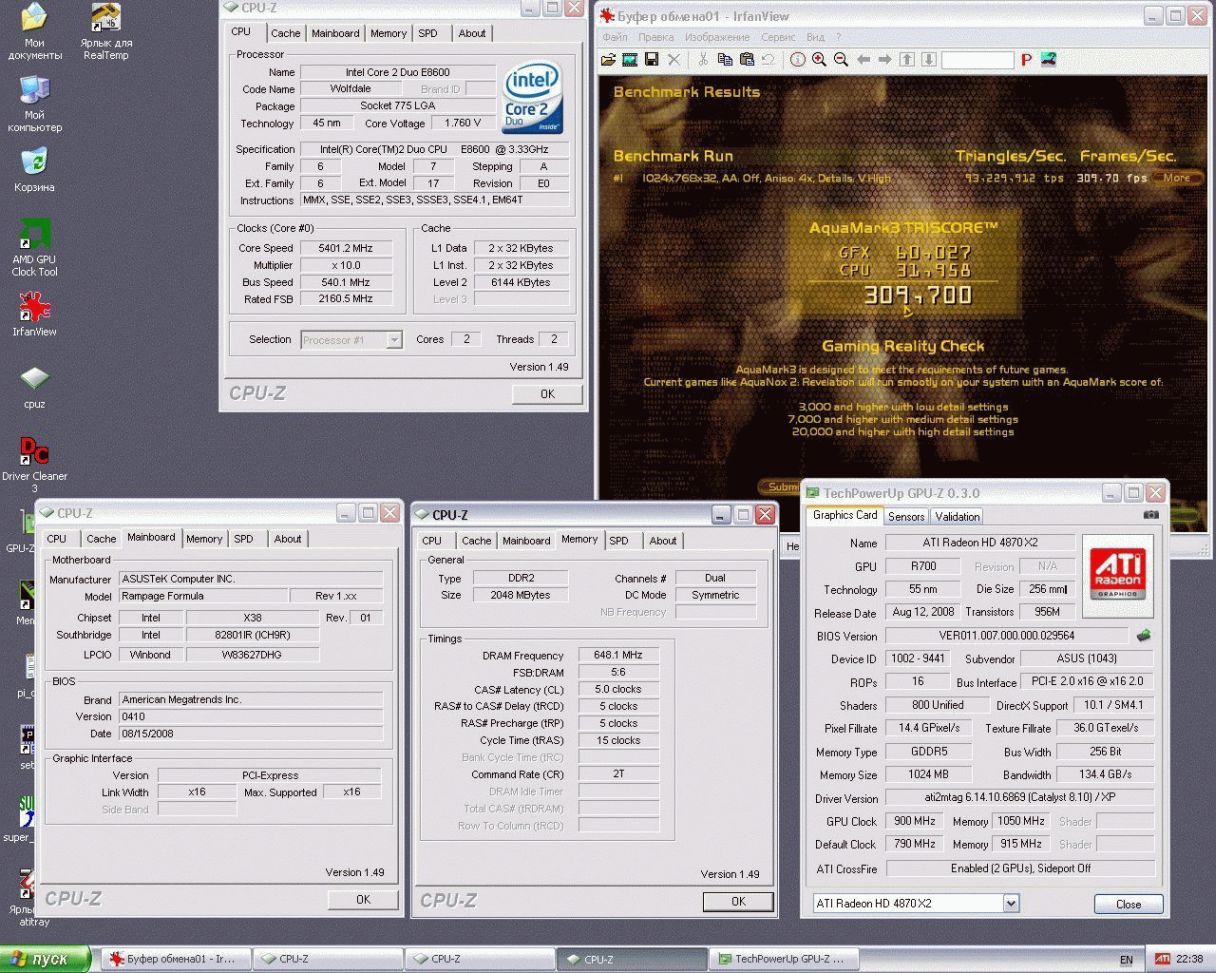Open the Вид menu in IrfanView
Image resolution: width=1216 pixels, height=973 pixels.
point(815,37)
